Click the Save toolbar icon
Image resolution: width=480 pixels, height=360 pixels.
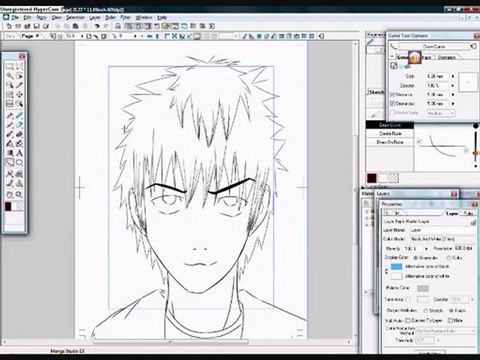pyautogui.click(x=37, y=26)
